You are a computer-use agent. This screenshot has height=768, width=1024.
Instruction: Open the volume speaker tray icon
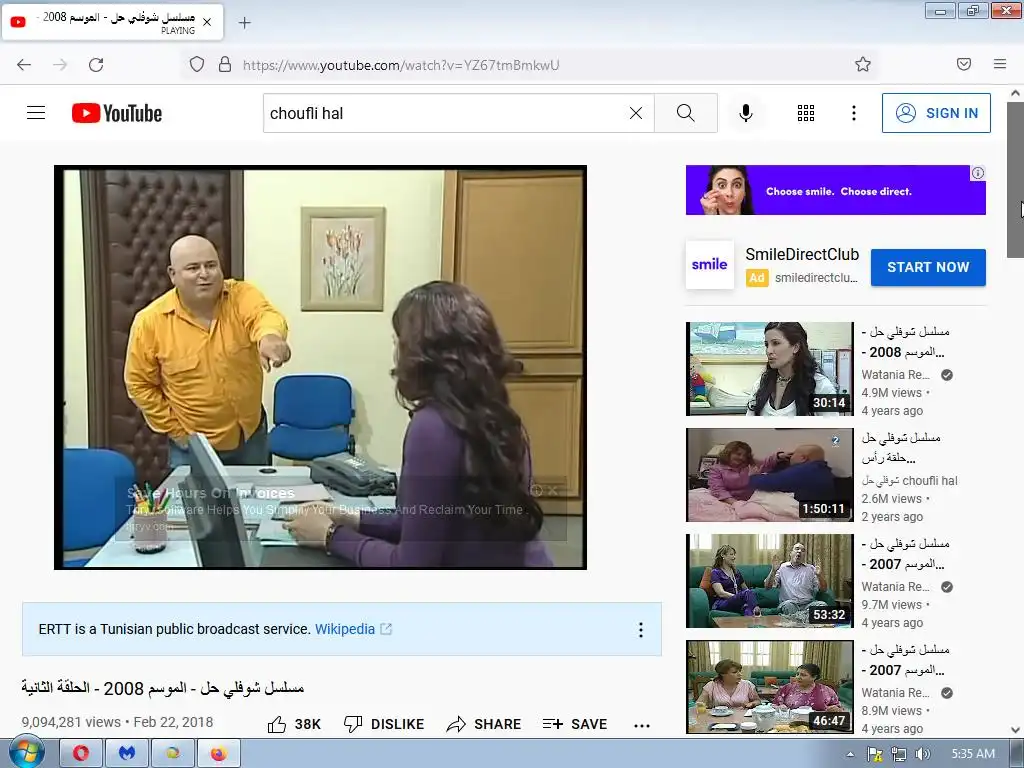click(922, 754)
